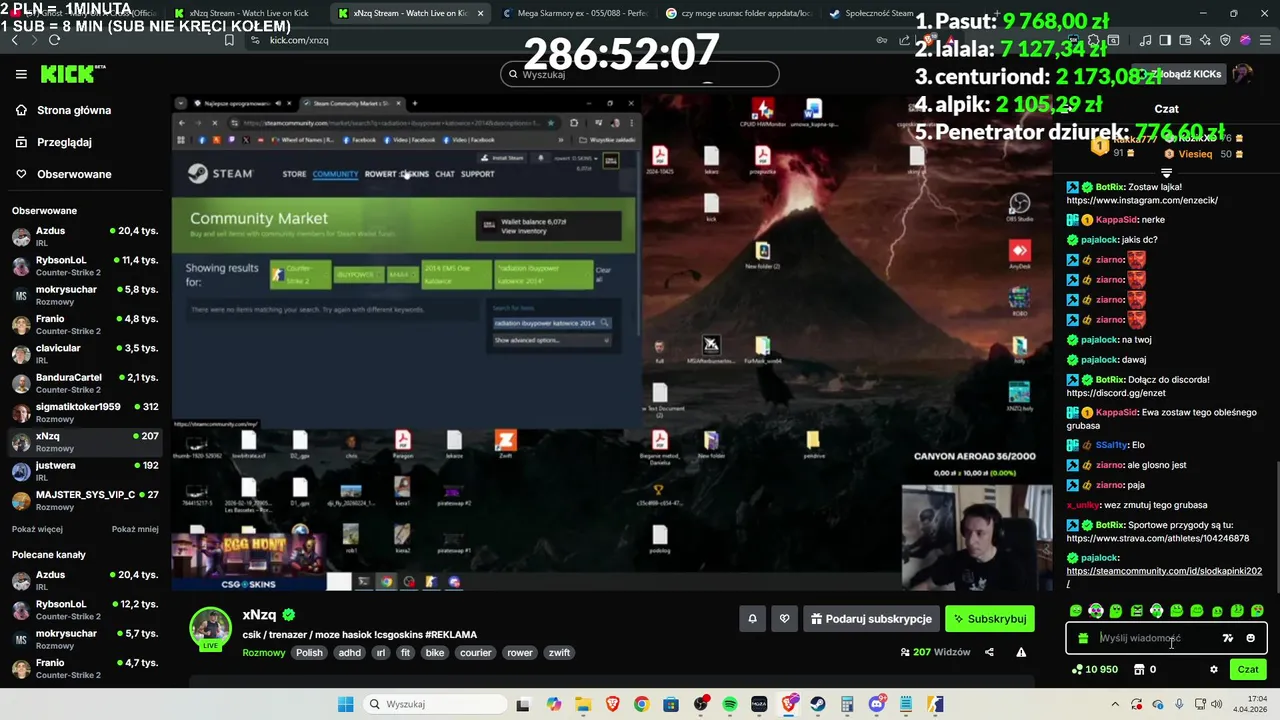
Task: Open the Czat header panel
Action: 1166,109
